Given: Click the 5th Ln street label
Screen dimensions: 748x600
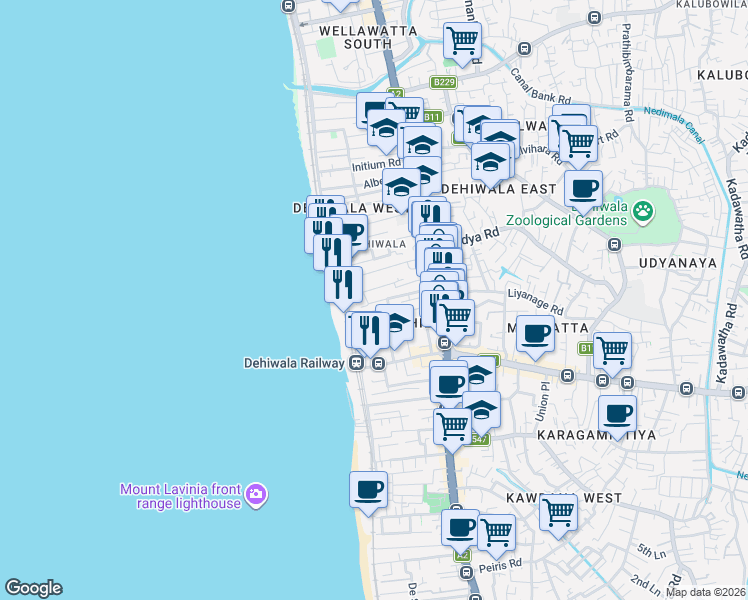Looking at the screenshot, I should click(x=652, y=551).
